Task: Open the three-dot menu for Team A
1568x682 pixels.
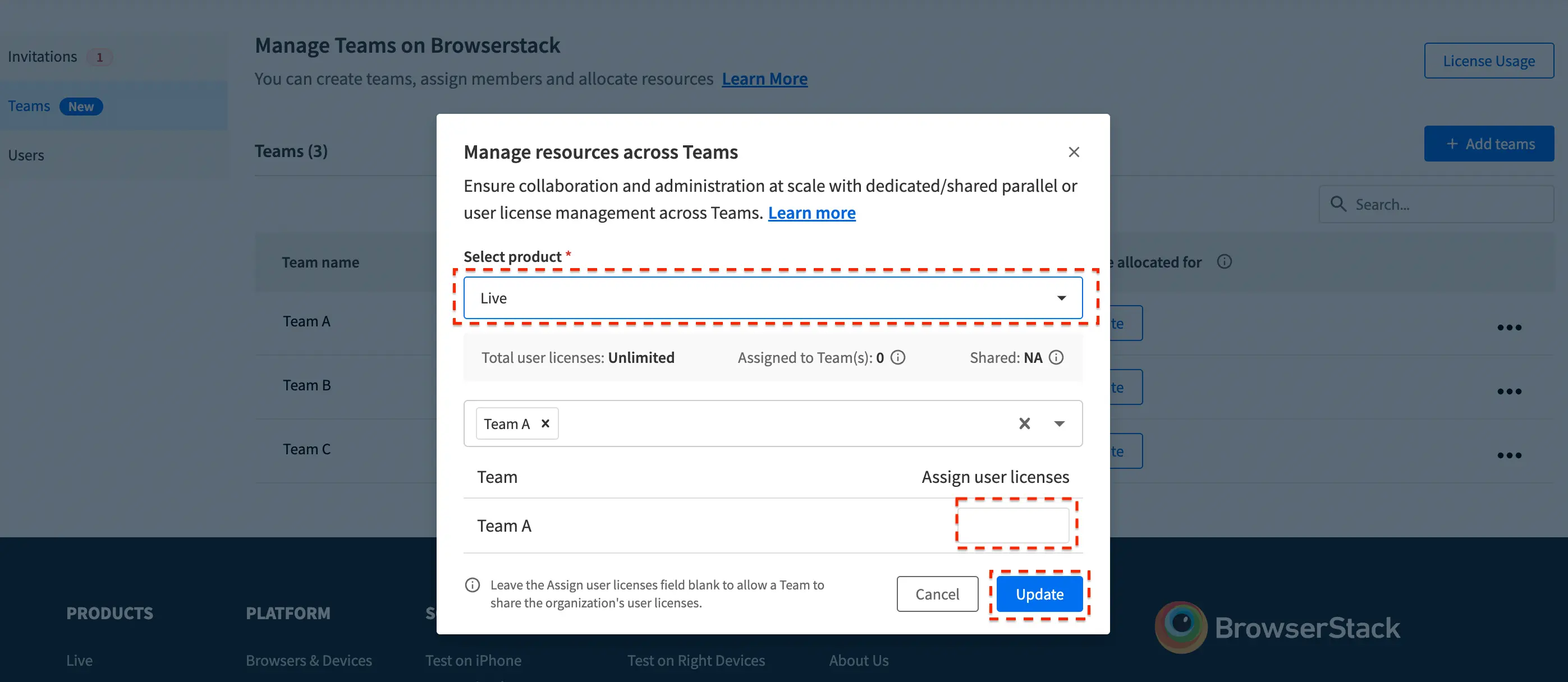Action: [x=1509, y=328]
